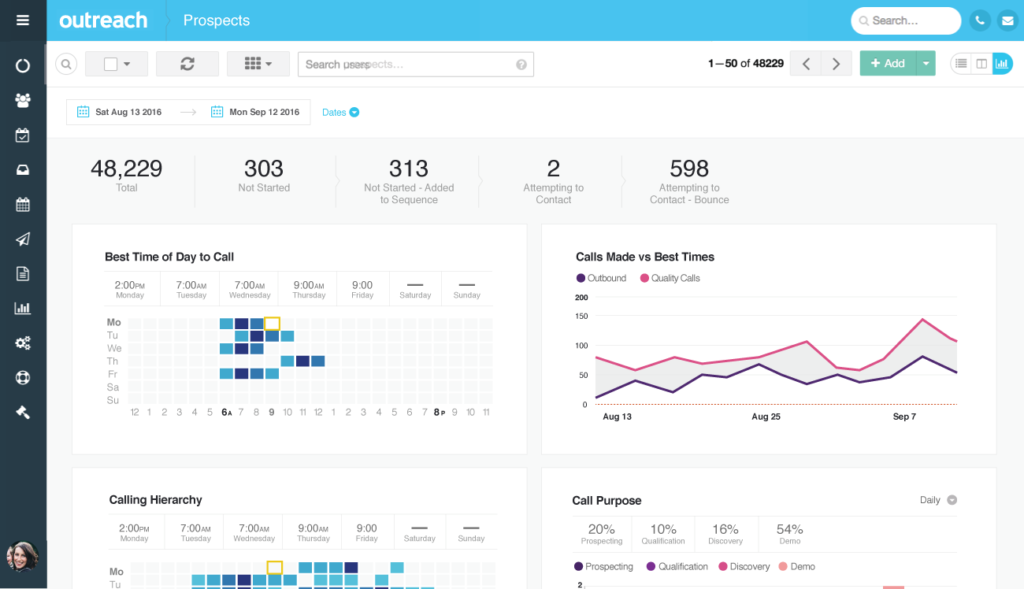1024x589 pixels.
Task: Open Settings with the gears icon
Action: pos(22,343)
